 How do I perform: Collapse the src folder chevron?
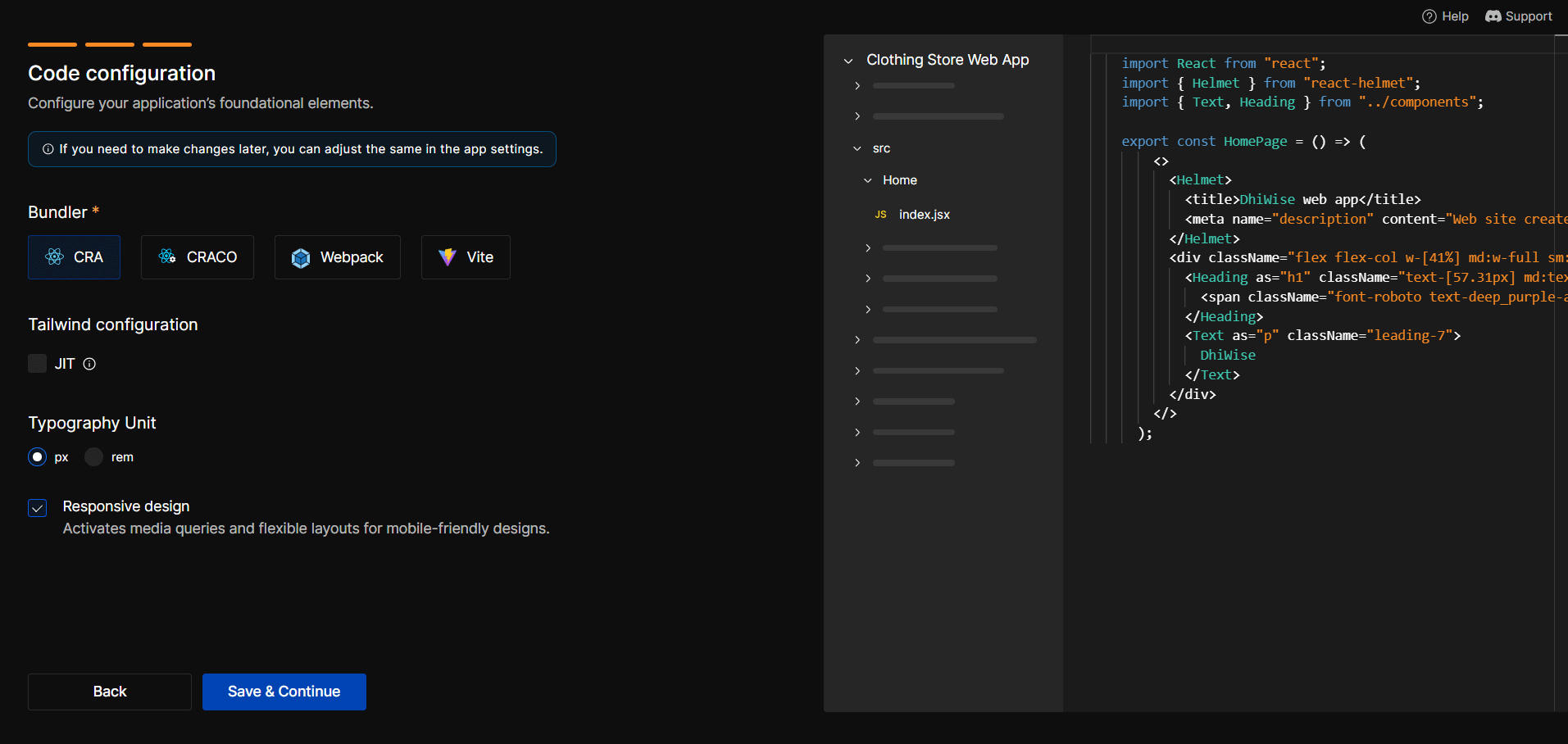(857, 149)
